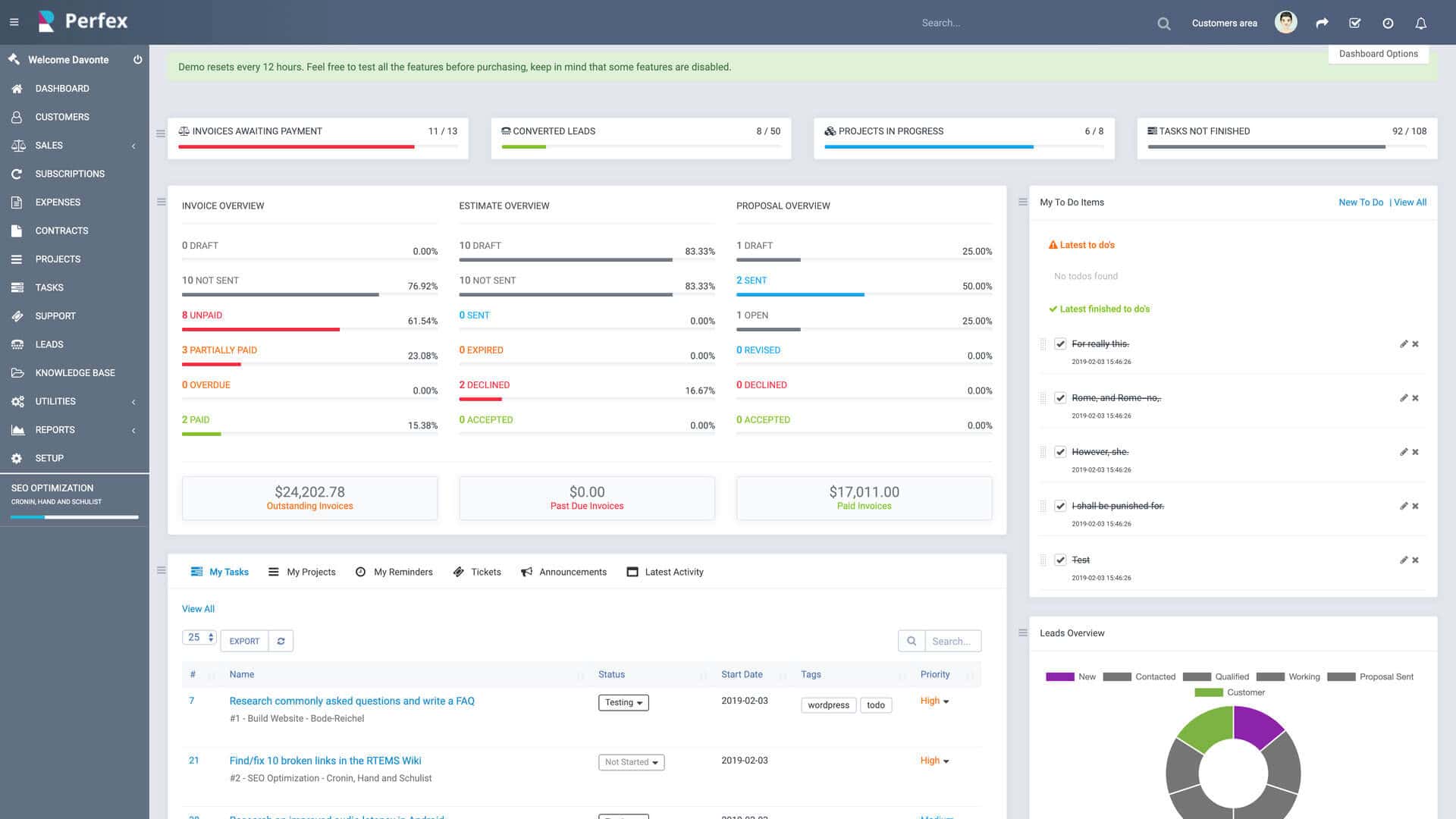Delete the 'For really this.' todo

click(1415, 344)
